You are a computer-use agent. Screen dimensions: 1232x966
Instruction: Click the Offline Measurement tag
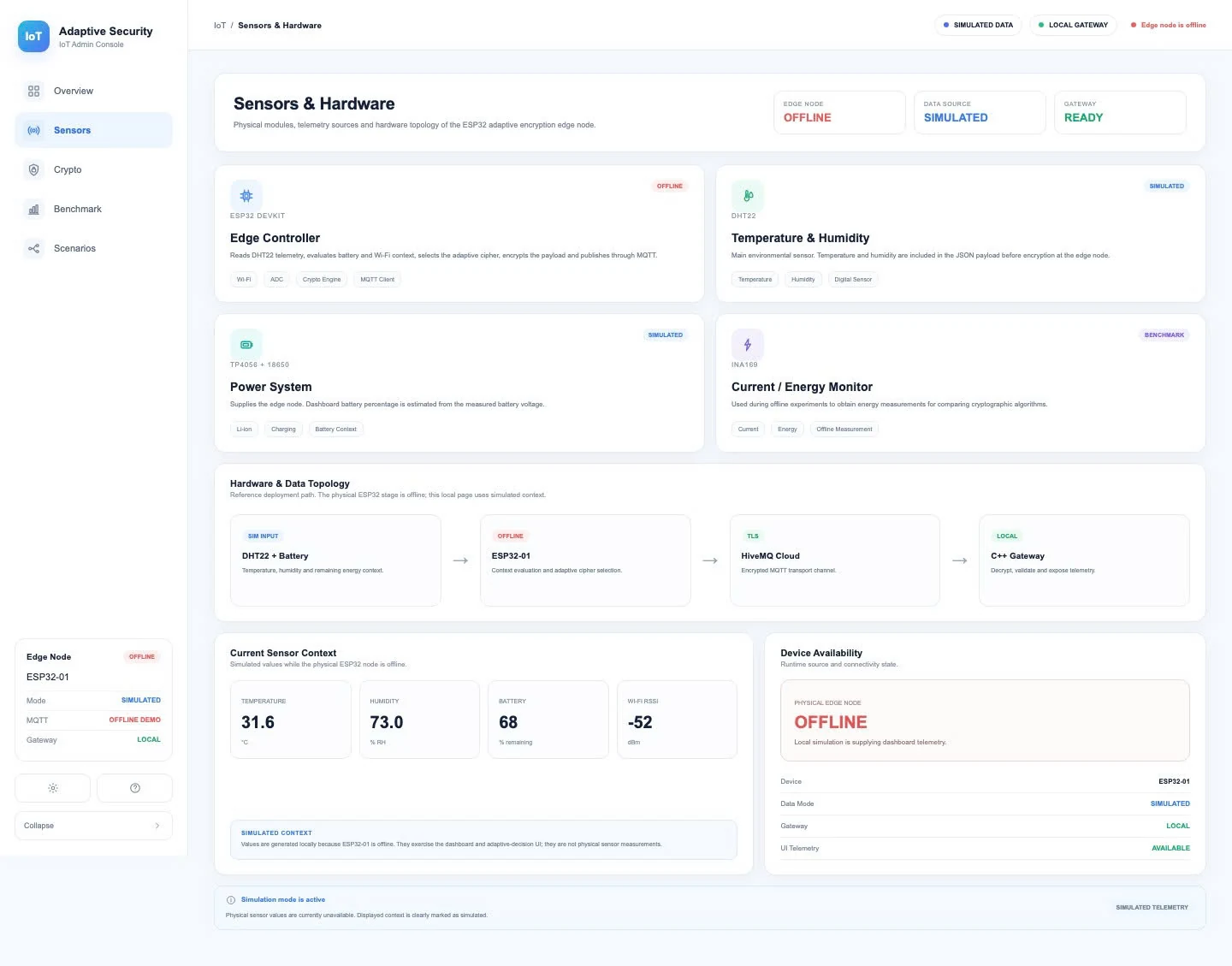tap(844, 429)
